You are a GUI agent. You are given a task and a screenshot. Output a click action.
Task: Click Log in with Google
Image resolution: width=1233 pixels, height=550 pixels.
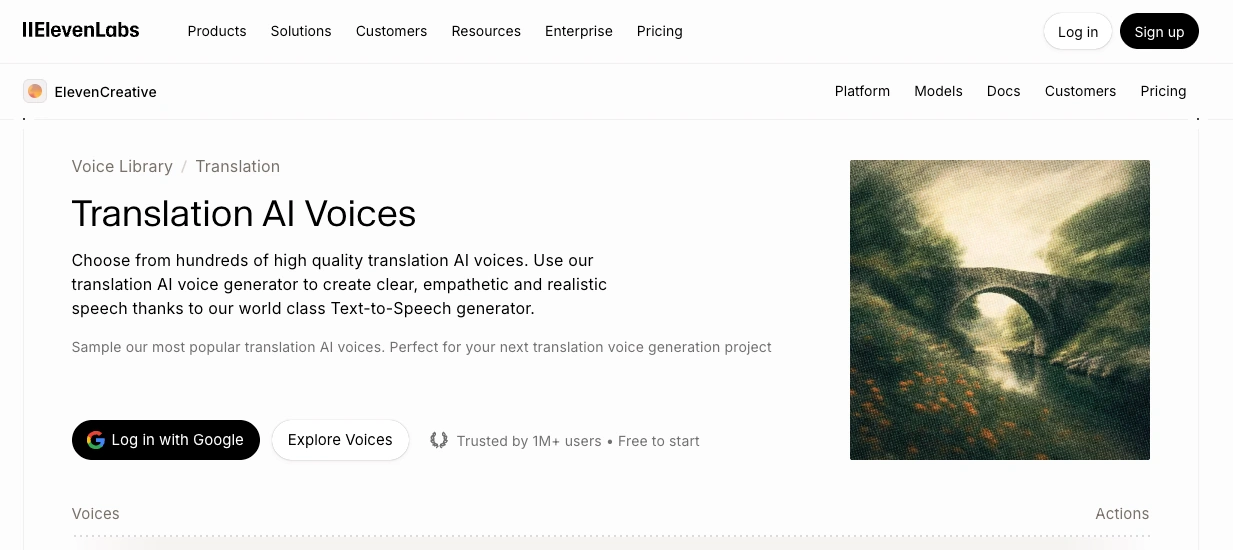(x=166, y=440)
